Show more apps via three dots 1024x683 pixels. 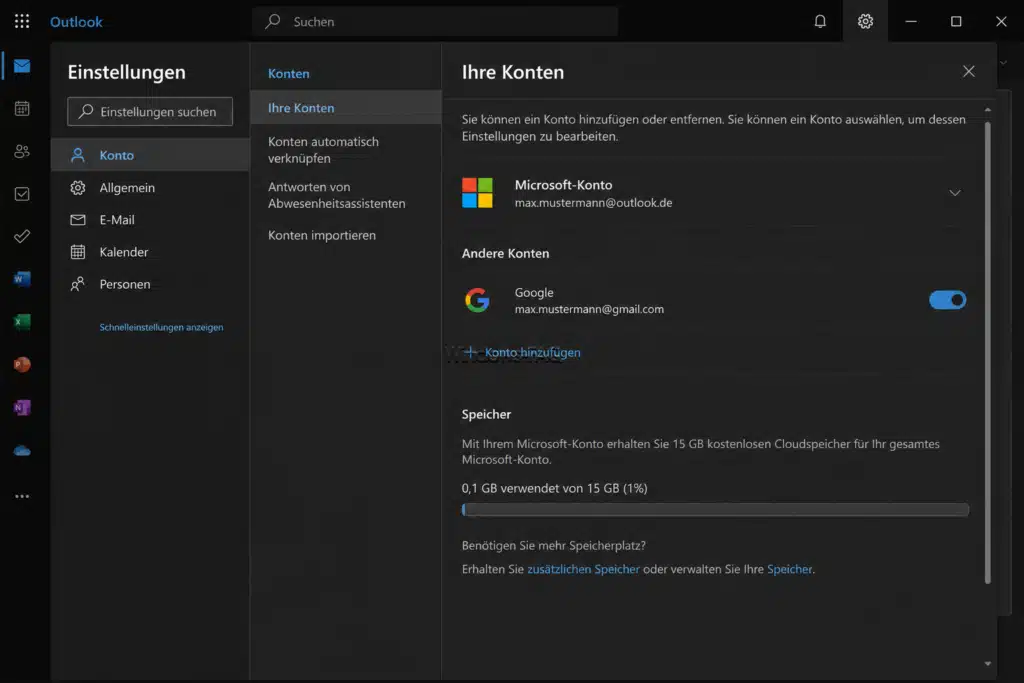point(22,496)
